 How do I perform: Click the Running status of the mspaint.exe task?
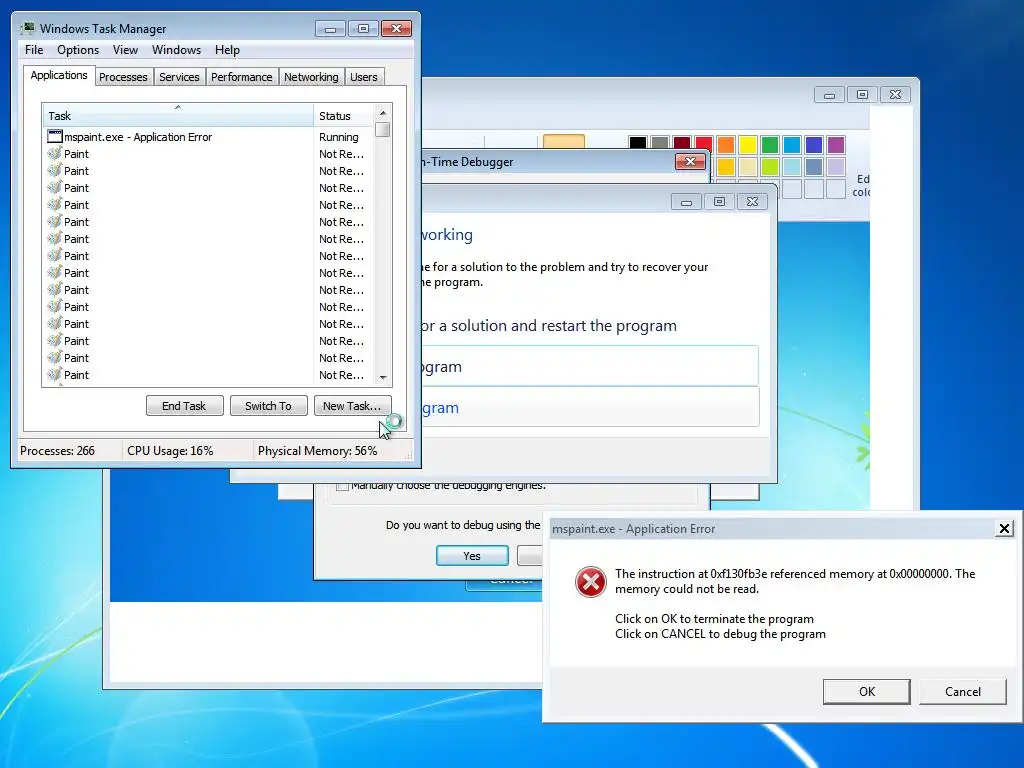pos(338,137)
